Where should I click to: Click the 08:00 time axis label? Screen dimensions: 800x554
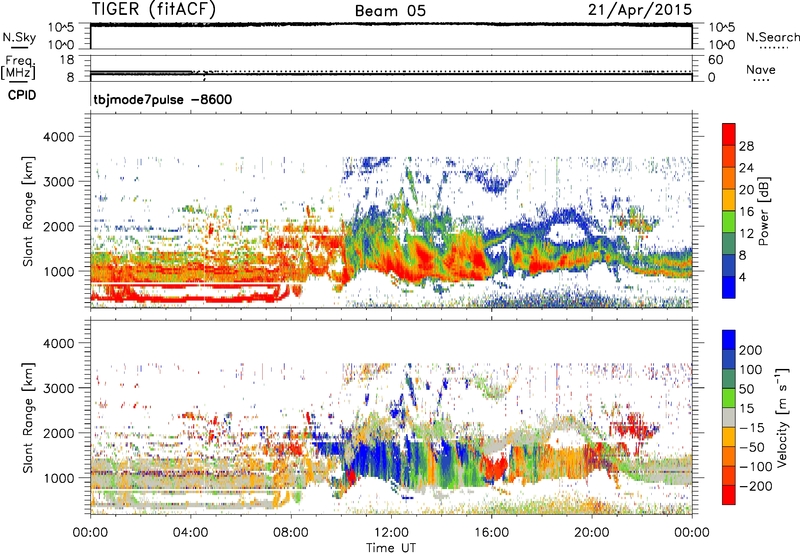click(x=291, y=533)
